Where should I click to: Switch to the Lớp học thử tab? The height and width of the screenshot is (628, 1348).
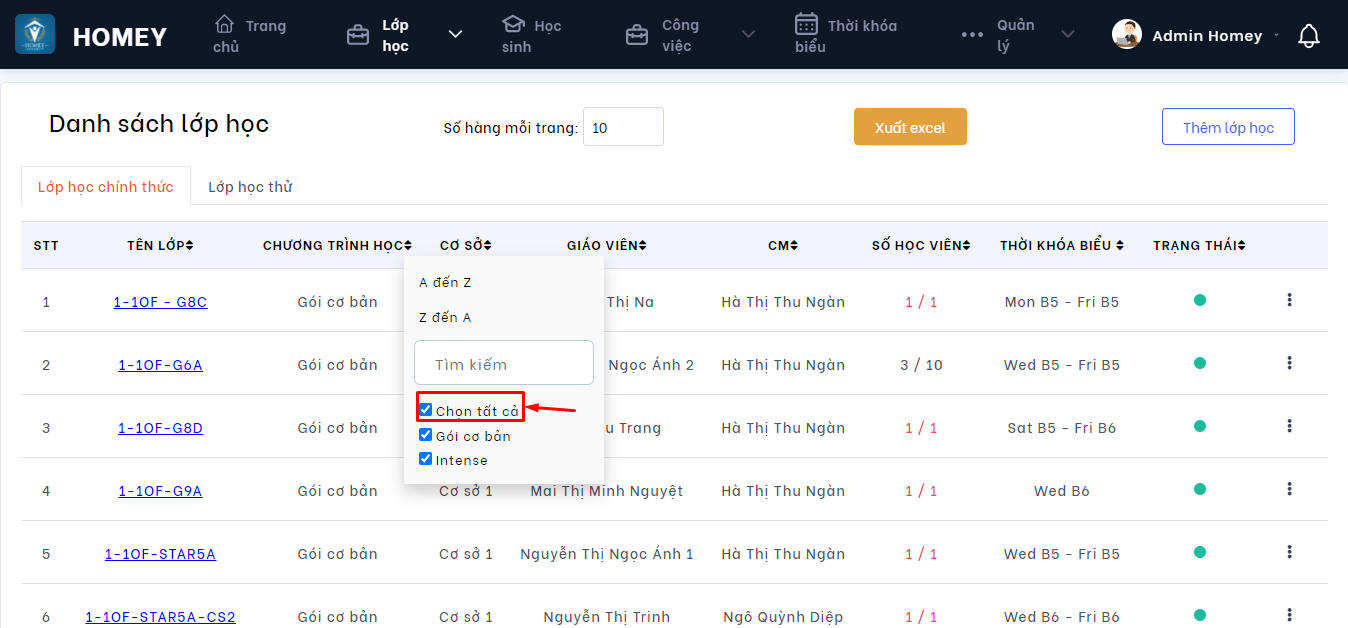pos(250,187)
